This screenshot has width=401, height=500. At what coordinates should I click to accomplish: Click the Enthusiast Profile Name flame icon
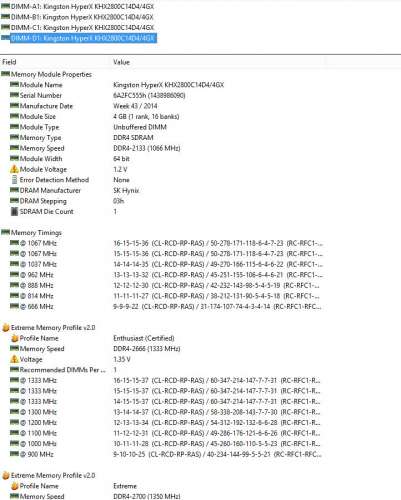[14, 338]
